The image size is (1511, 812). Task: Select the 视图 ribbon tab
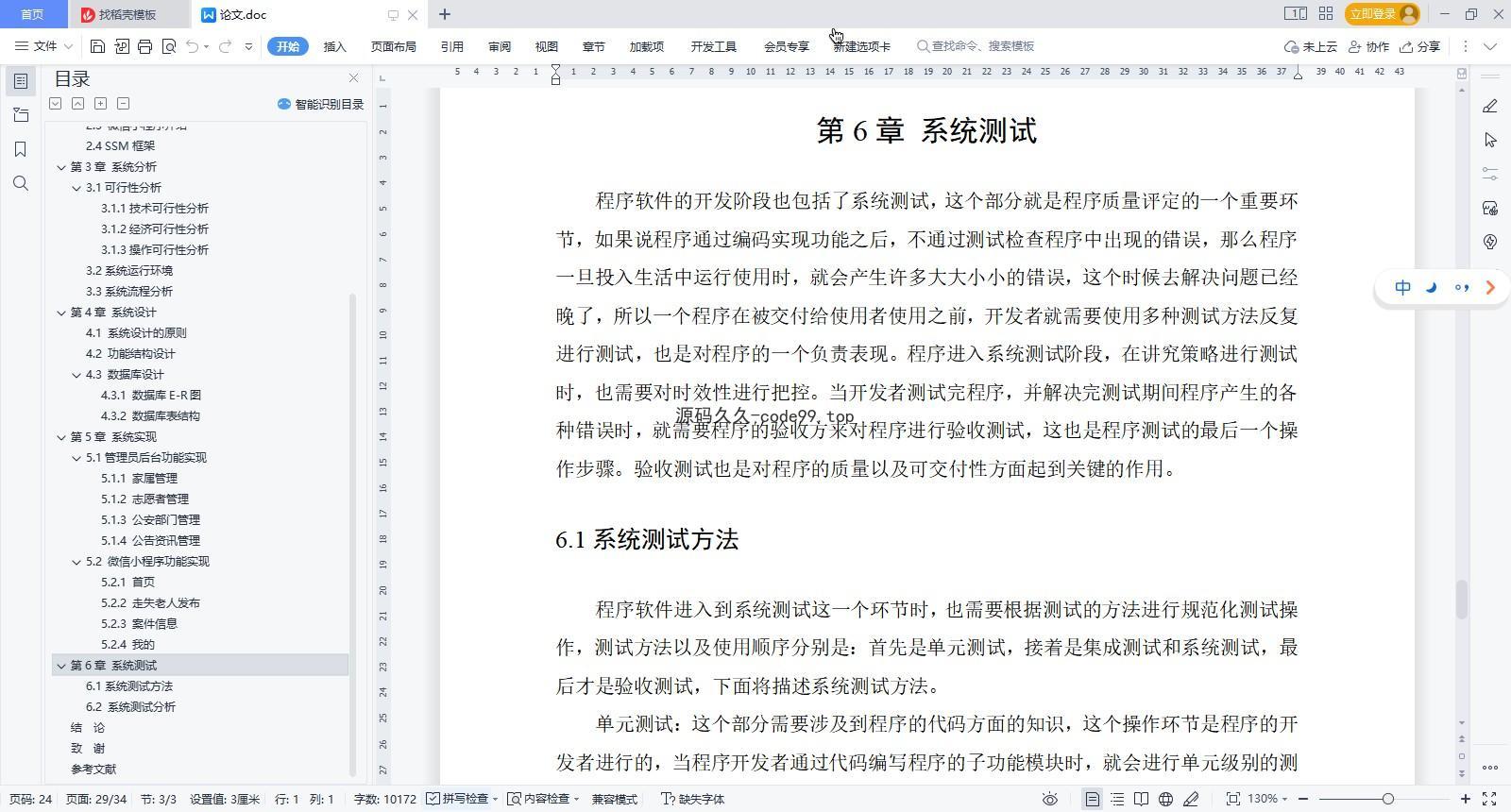click(546, 46)
